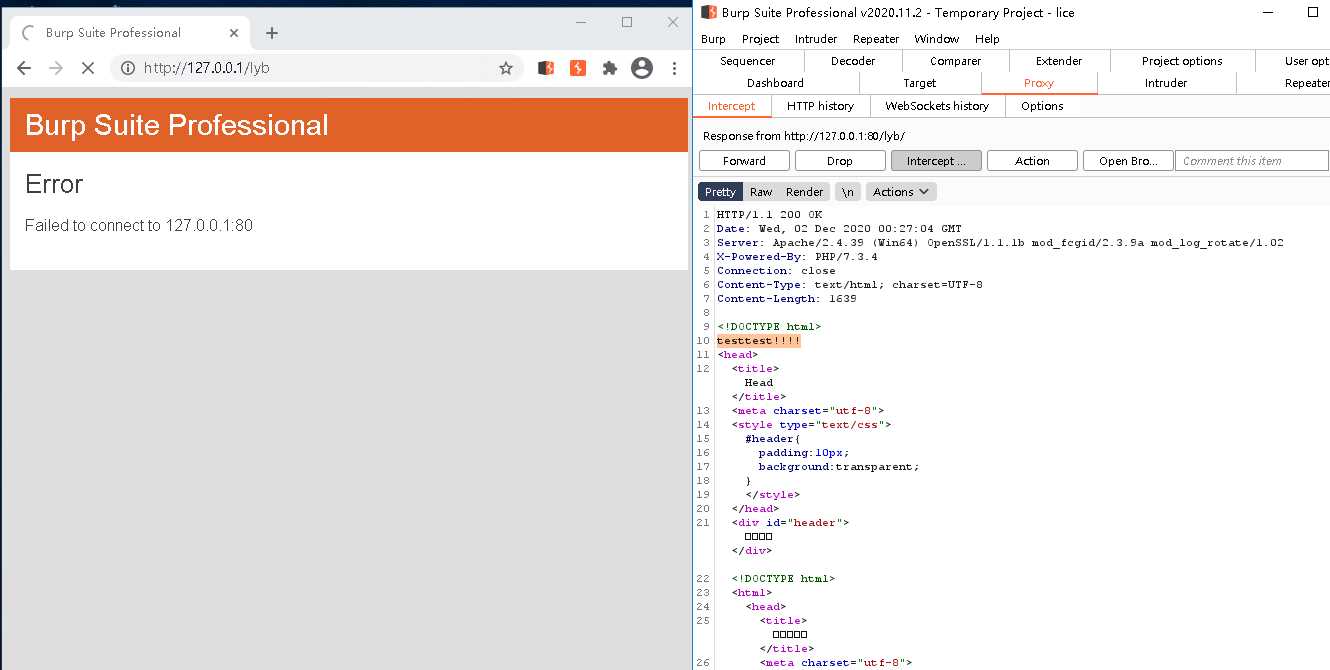Click the HTTP/1.1 200 OK status line
Screen dimensions: 1330x670
click(769, 215)
